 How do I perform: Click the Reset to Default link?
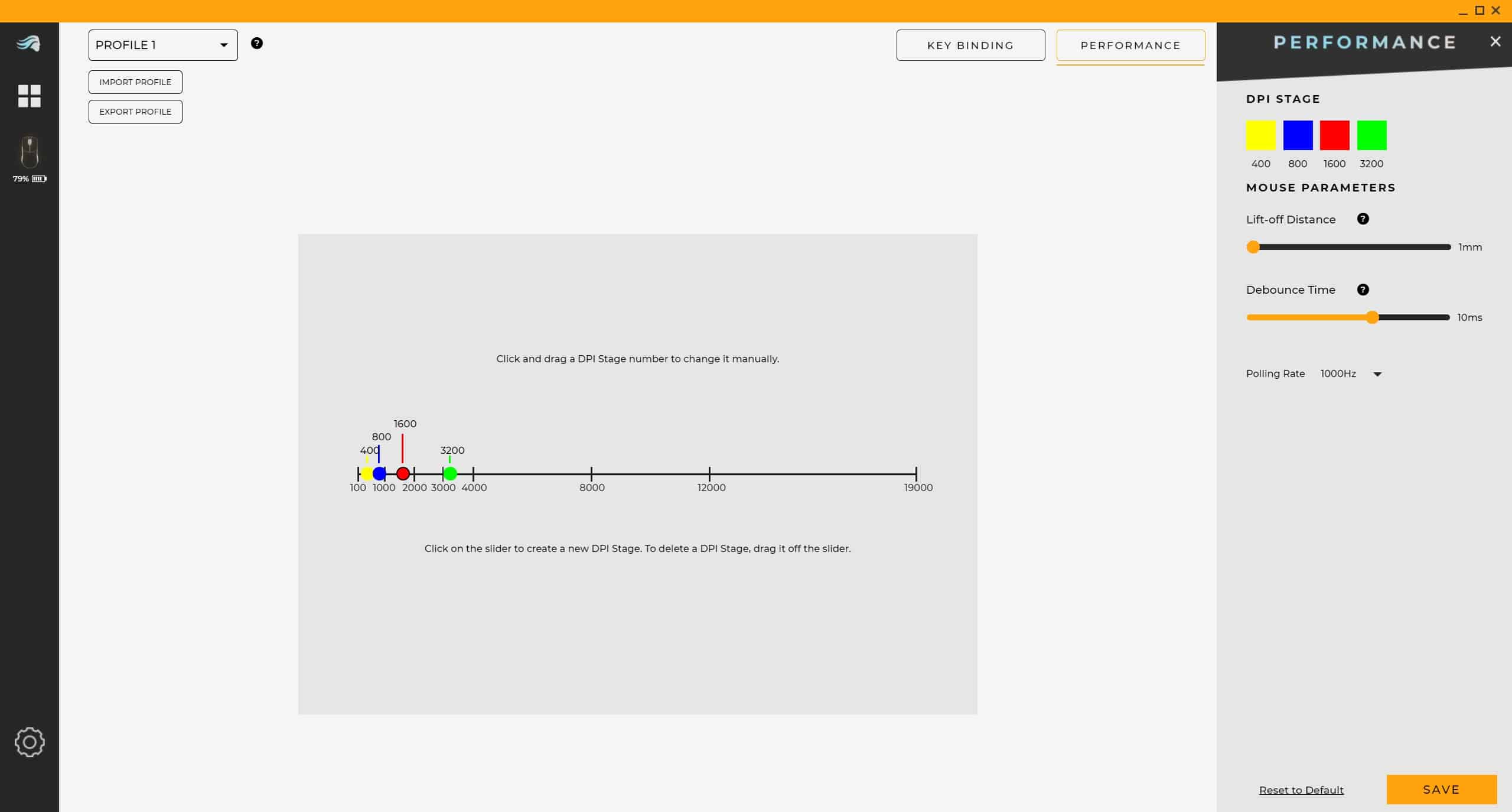tap(1301, 790)
